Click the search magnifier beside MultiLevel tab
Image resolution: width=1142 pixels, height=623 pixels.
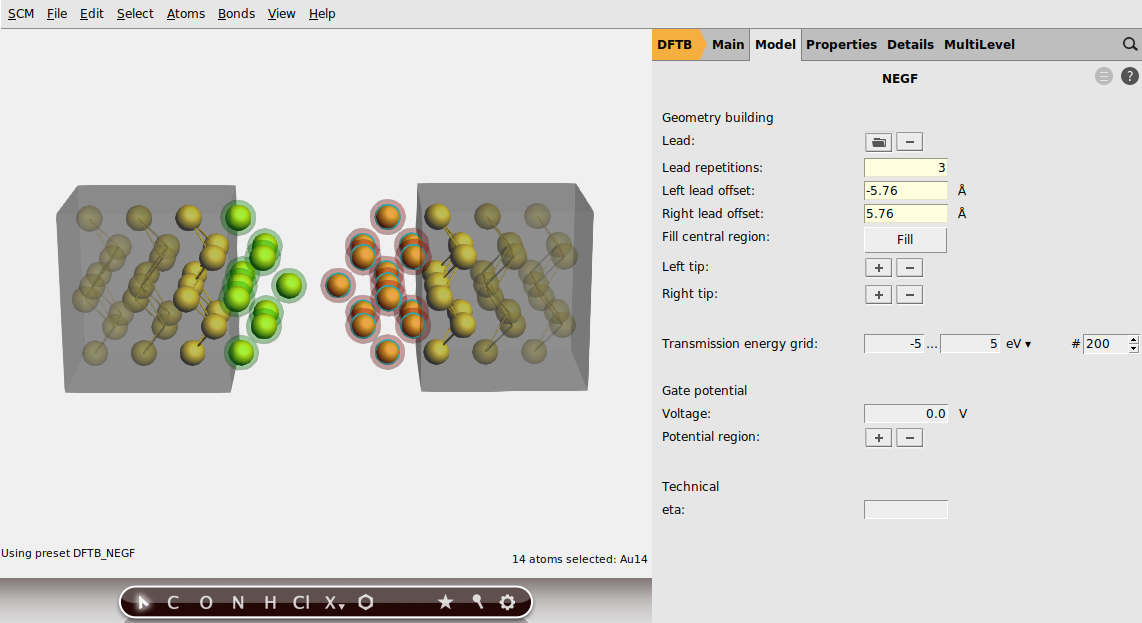pyautogui.click(x=1130, y=44)
